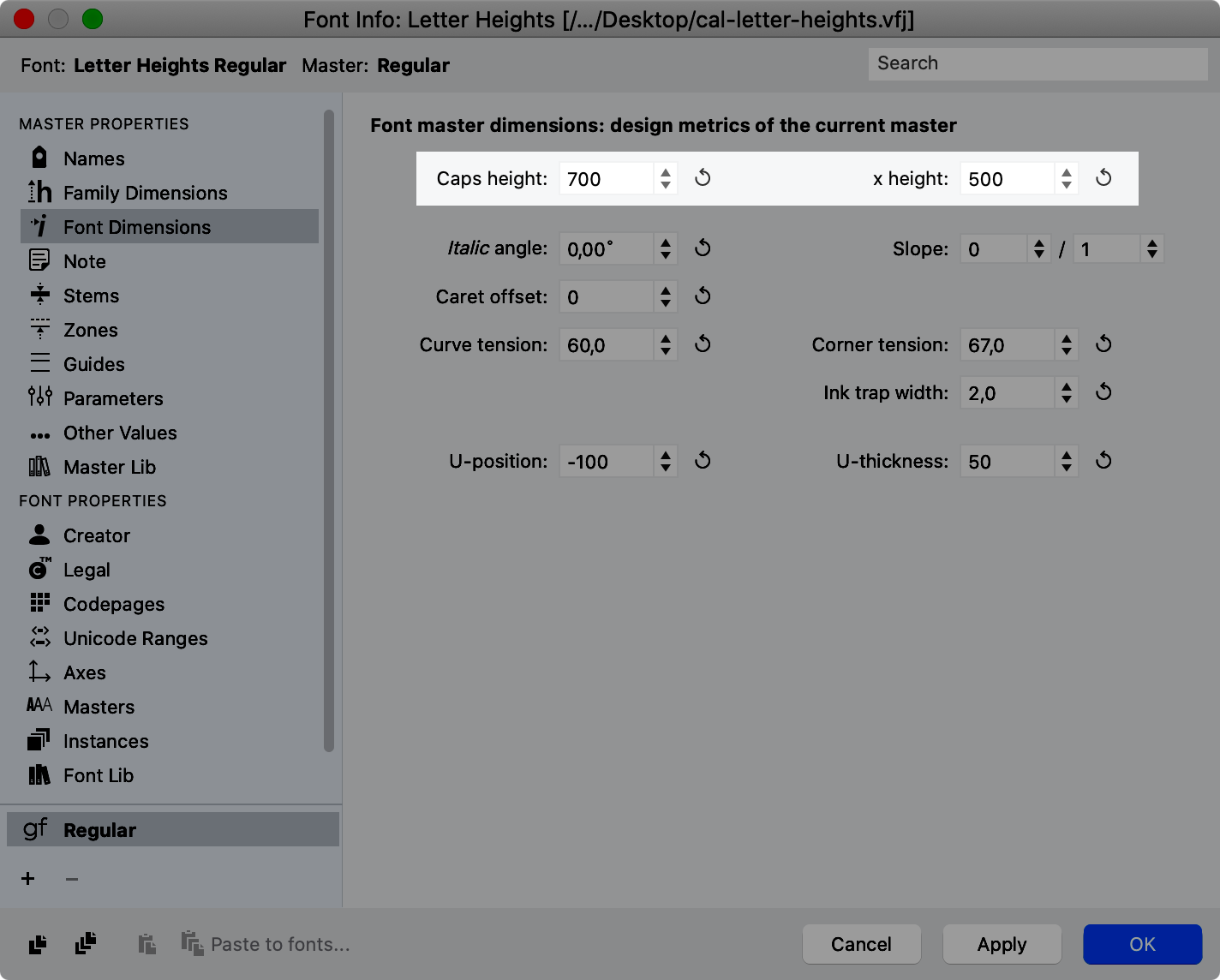Reset the x height value
The width and height of the screenshot is (1220, 980).
[1103, 178]
